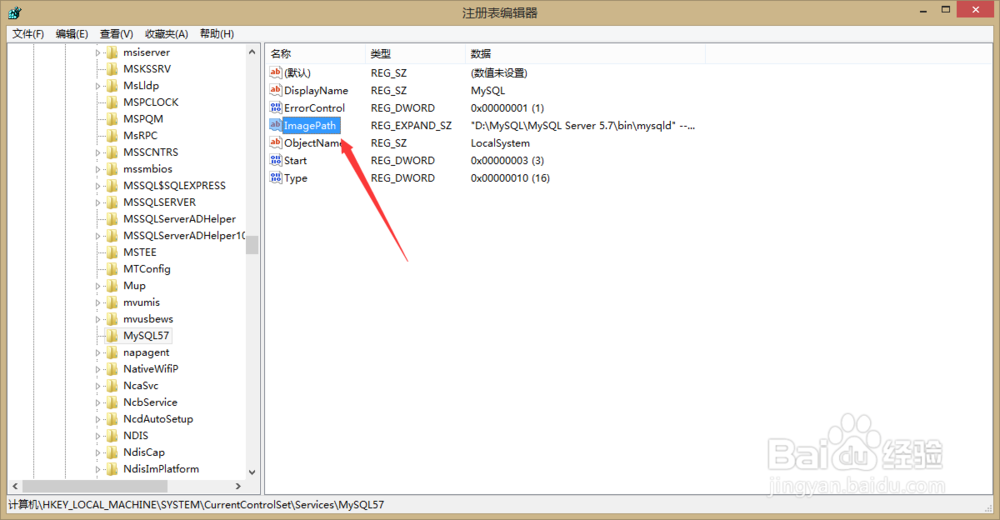Click the MySQL57 folder icon
Image resolution: width=1000 pixels, height=520 pixels.
click(112, 336)
